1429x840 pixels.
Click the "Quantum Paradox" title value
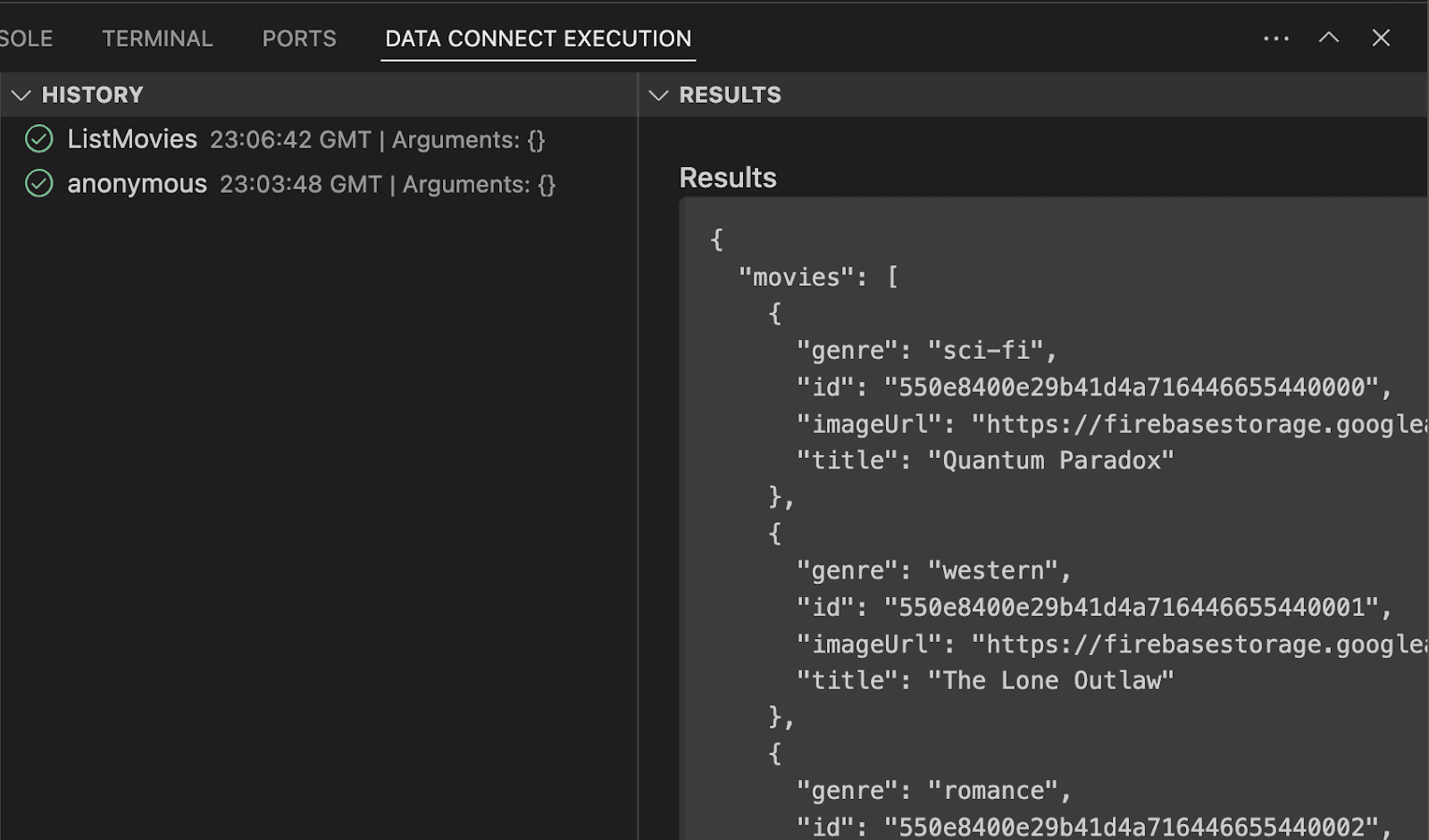(1050, 461)
